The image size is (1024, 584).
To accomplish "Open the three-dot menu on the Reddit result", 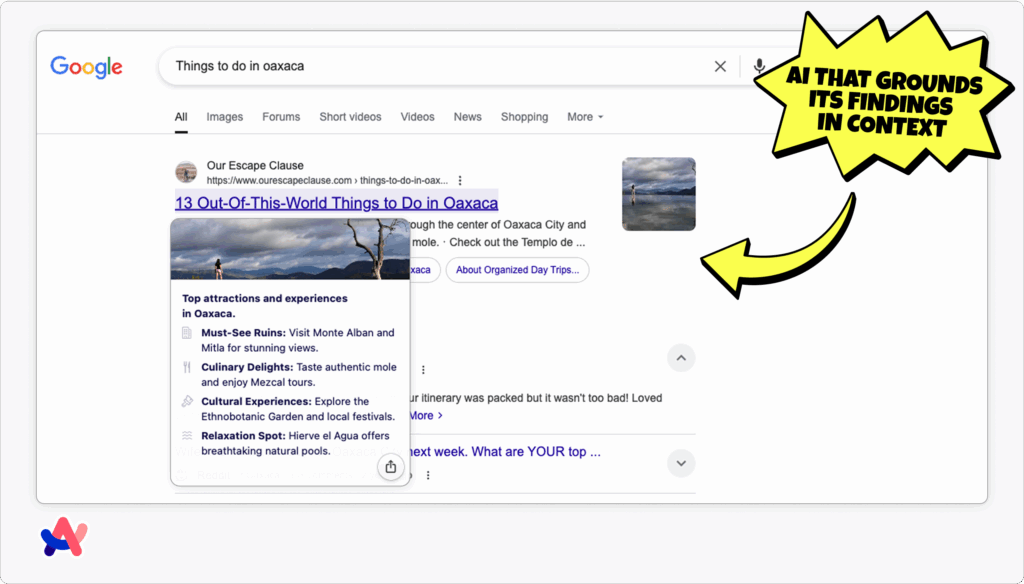I will point(428,476).
